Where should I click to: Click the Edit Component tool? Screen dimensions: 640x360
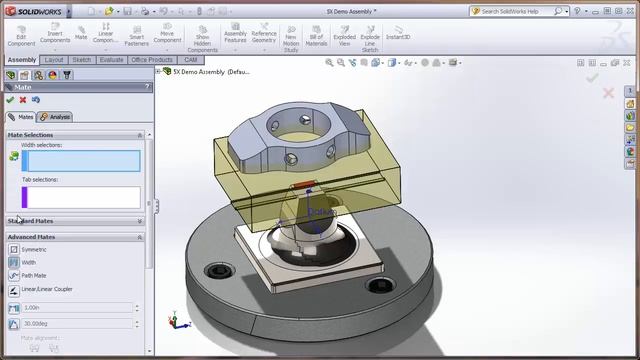[x=21, y=36]
